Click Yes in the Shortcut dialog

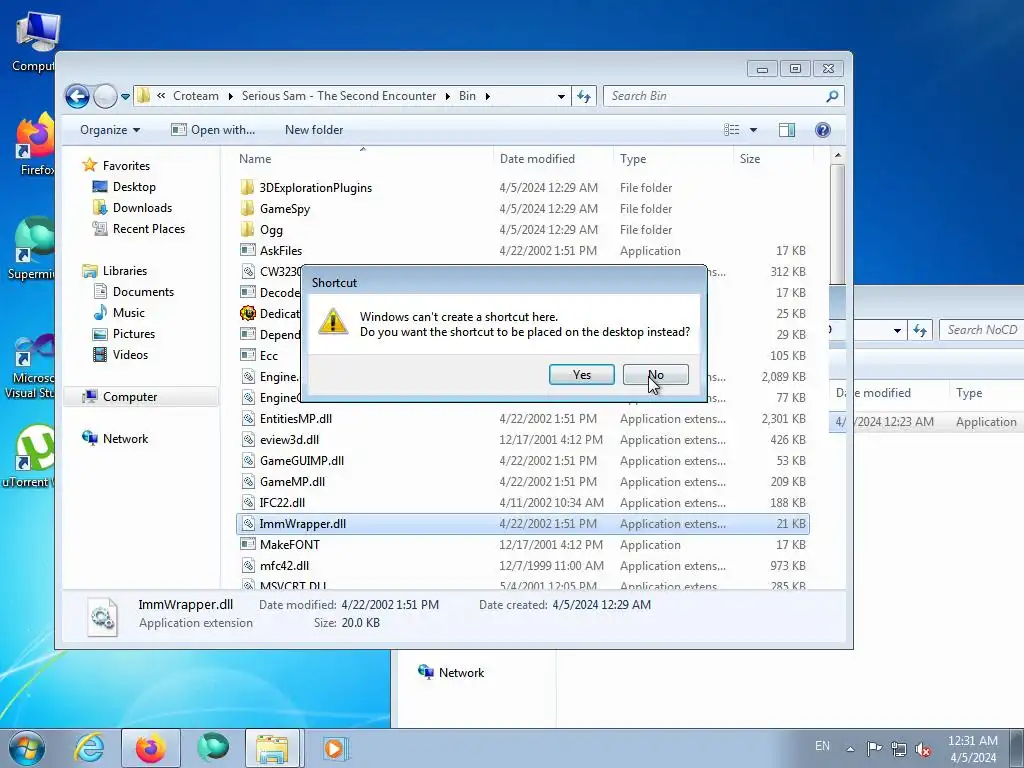(581, 375)
